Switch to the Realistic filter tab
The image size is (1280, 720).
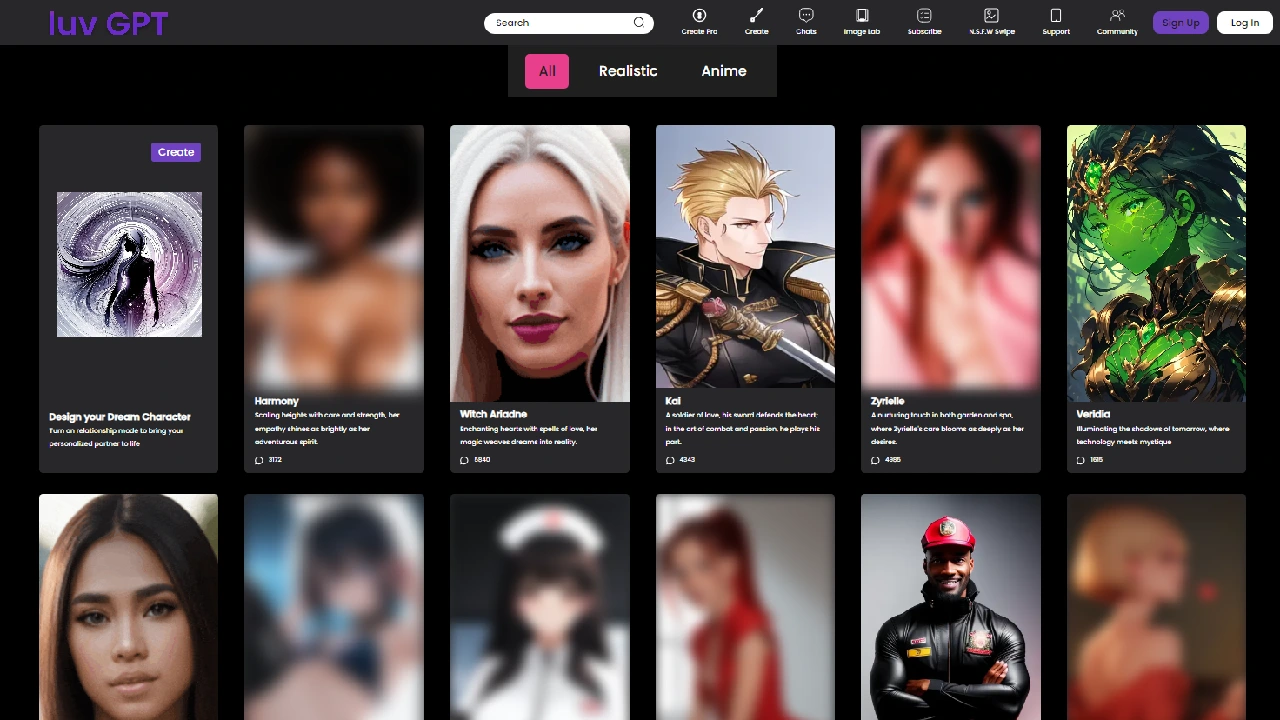pos(628,71)
